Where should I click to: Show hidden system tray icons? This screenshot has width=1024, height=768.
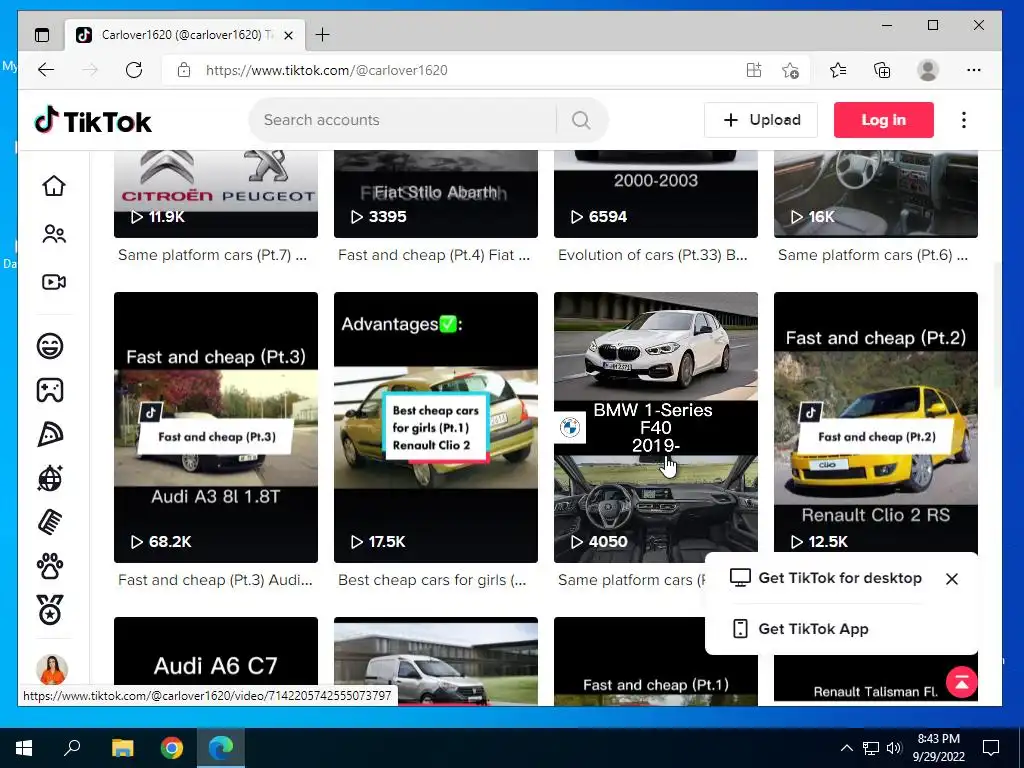tap(846, 748)
